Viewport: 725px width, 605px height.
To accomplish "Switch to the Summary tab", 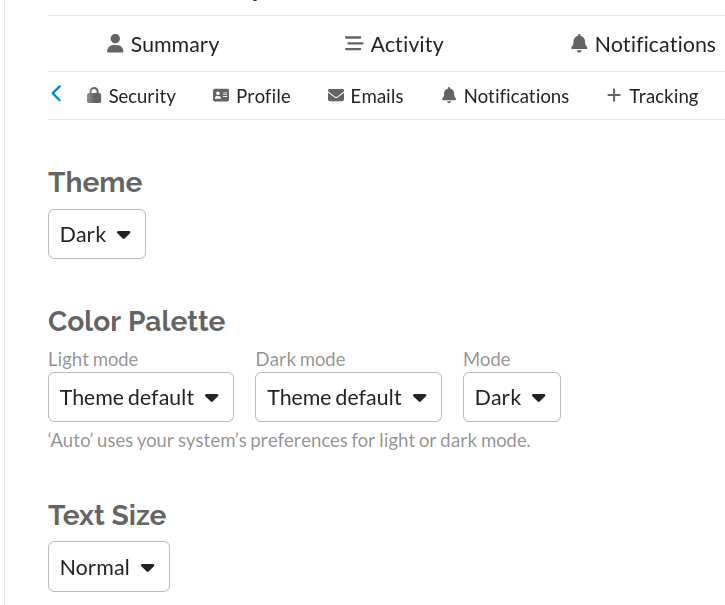I will tap(174, 45).
